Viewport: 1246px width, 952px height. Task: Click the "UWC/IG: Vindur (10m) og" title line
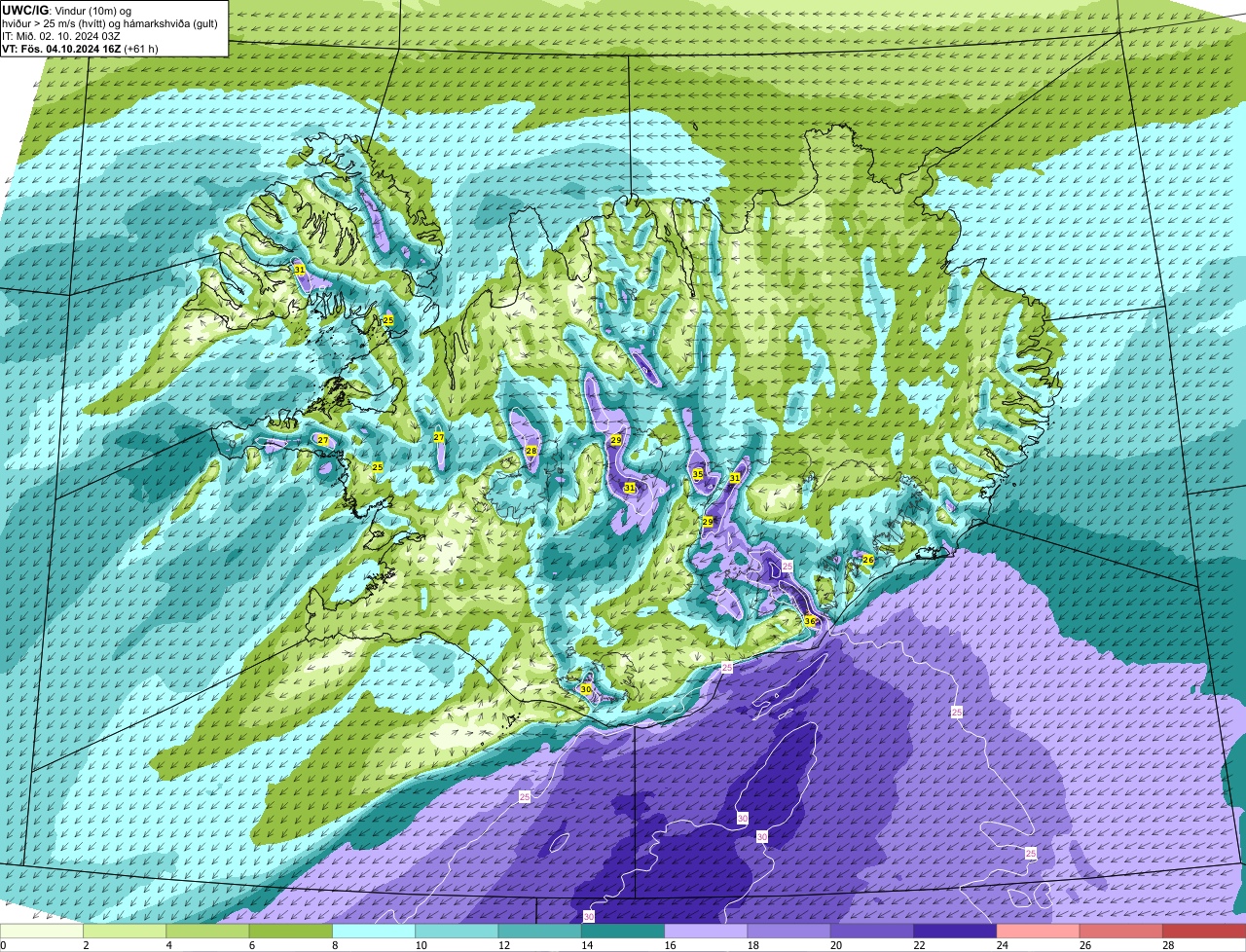click(66, 10)
